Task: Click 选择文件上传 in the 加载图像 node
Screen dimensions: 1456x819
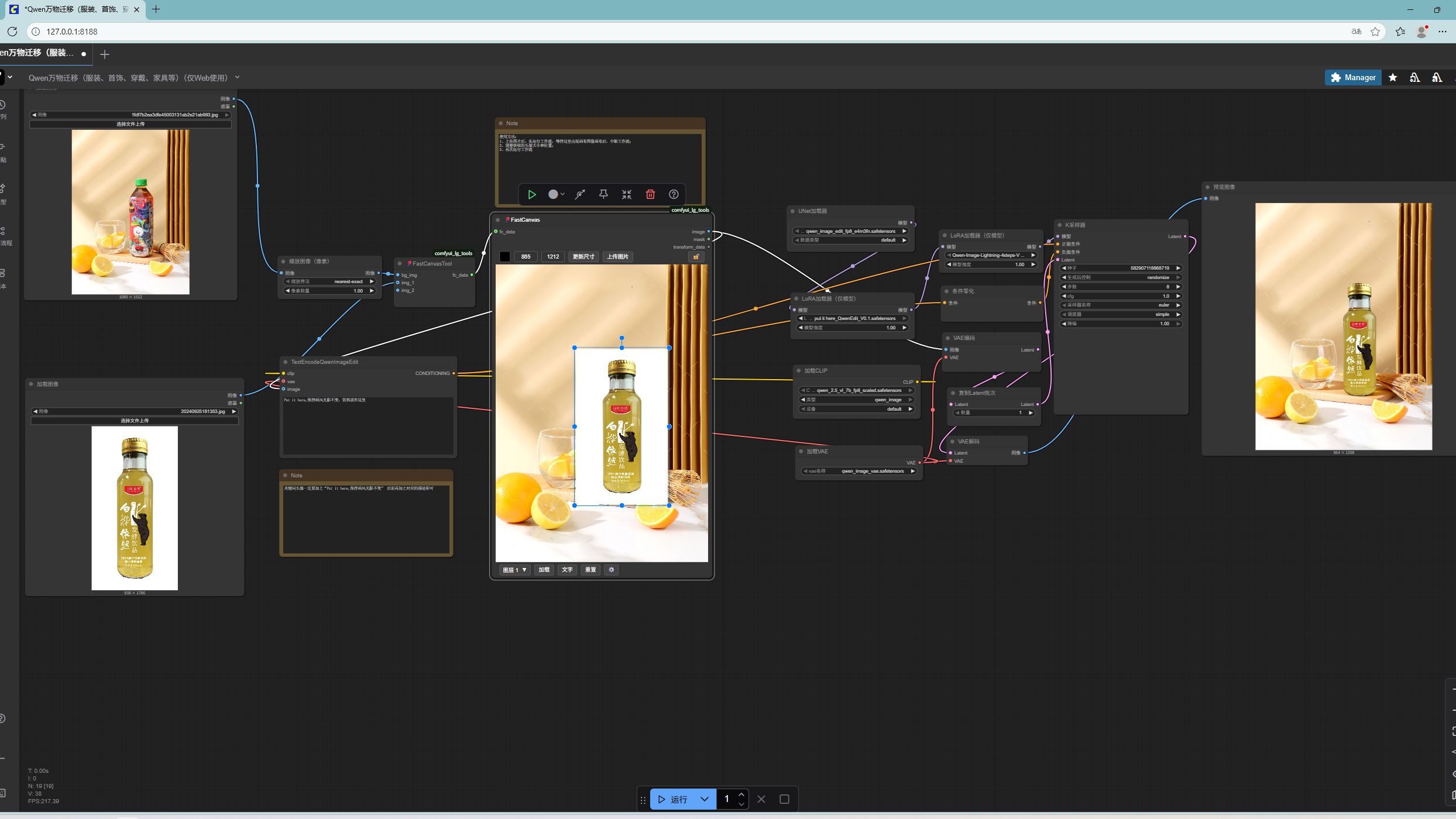Action: 135,421
